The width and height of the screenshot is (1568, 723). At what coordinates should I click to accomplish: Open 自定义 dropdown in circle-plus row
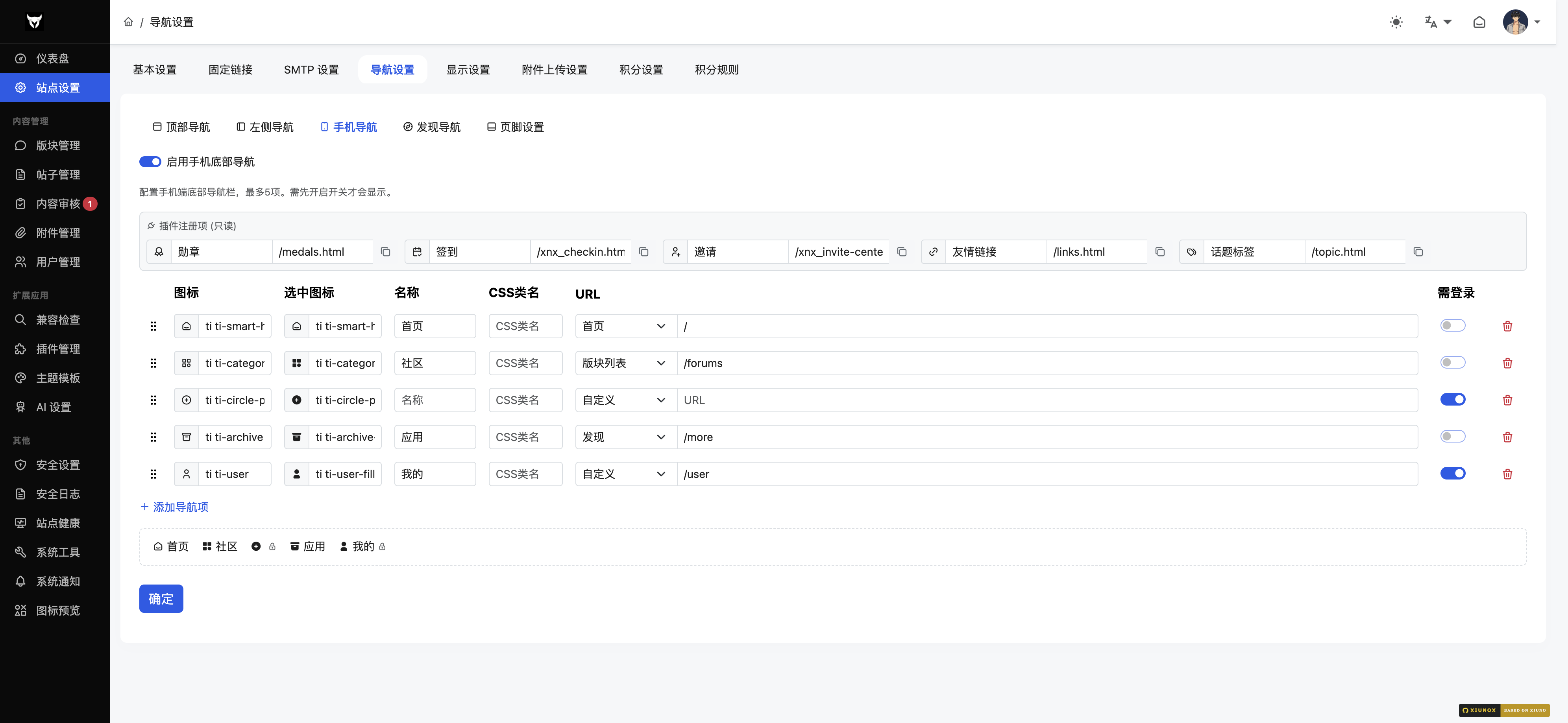(626, 400)
